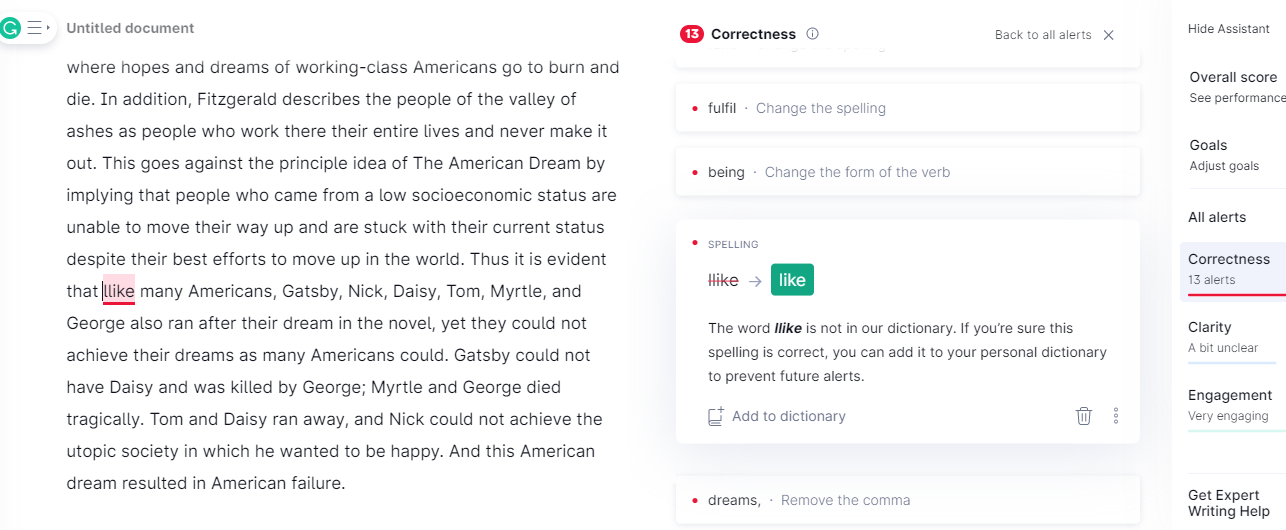
Task: Click the Add to dictionary book icon
Action: point(715,417)
